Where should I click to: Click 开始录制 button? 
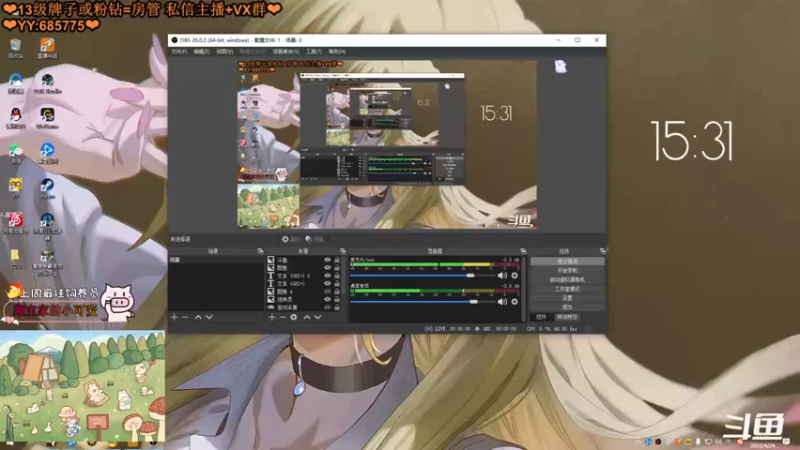click(x=567, y=270)
